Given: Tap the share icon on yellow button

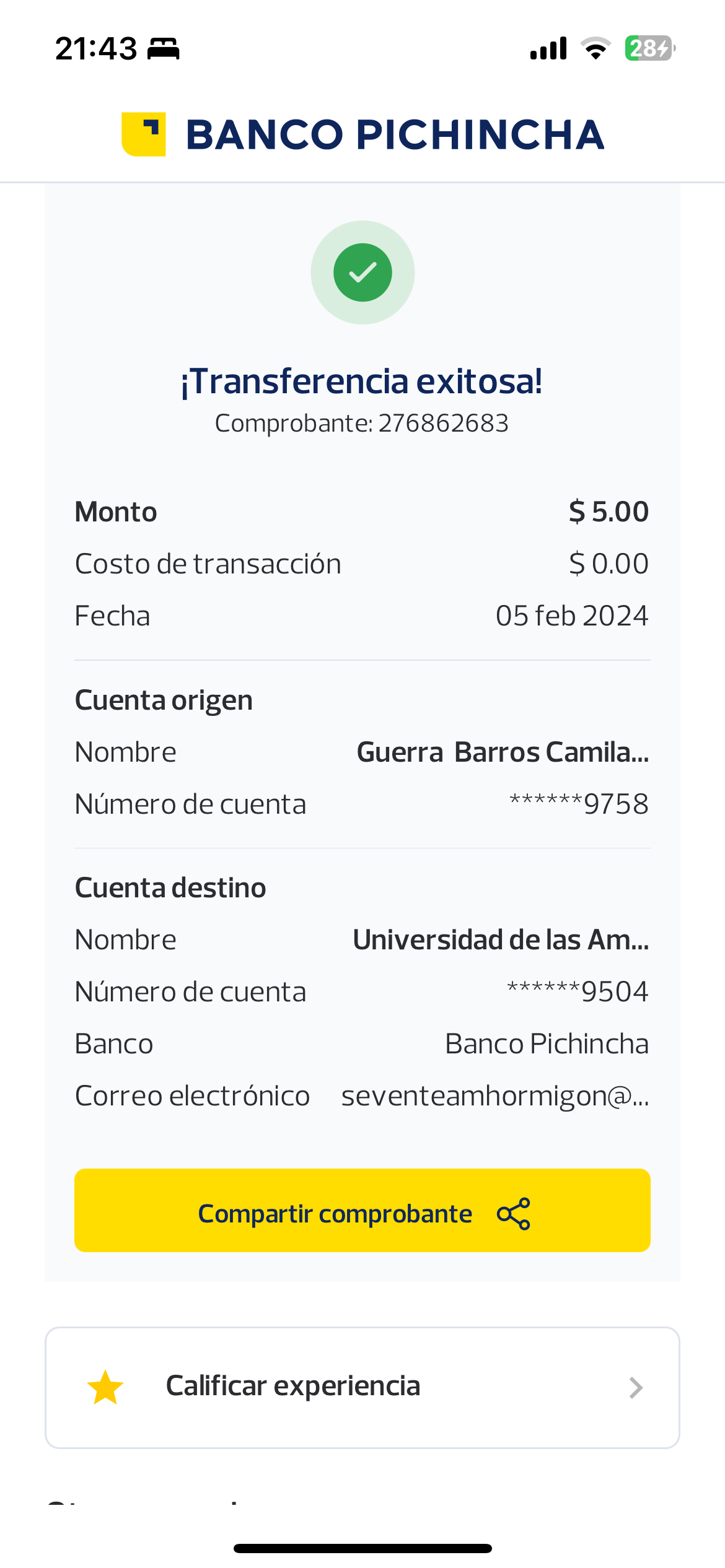Looking at the screenshot, I should click(x=514, y=1214).
